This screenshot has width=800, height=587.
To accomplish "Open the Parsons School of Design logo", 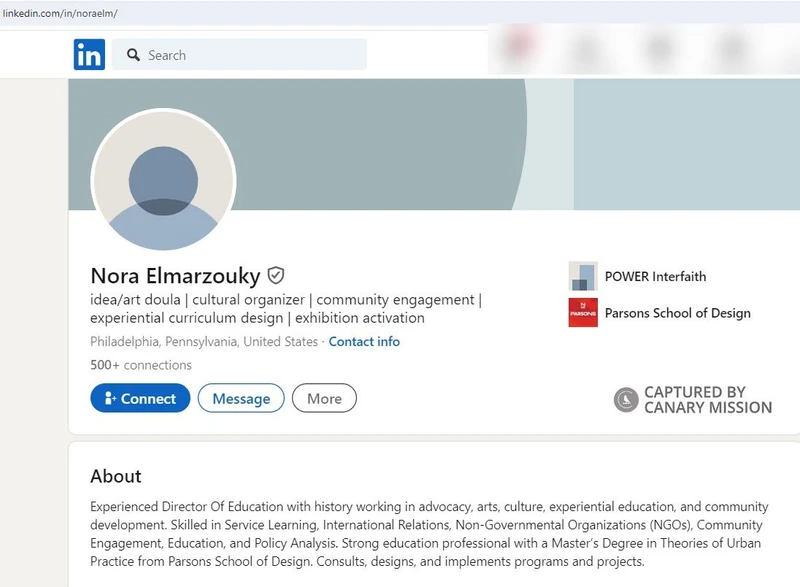I will tap(584, 313).
